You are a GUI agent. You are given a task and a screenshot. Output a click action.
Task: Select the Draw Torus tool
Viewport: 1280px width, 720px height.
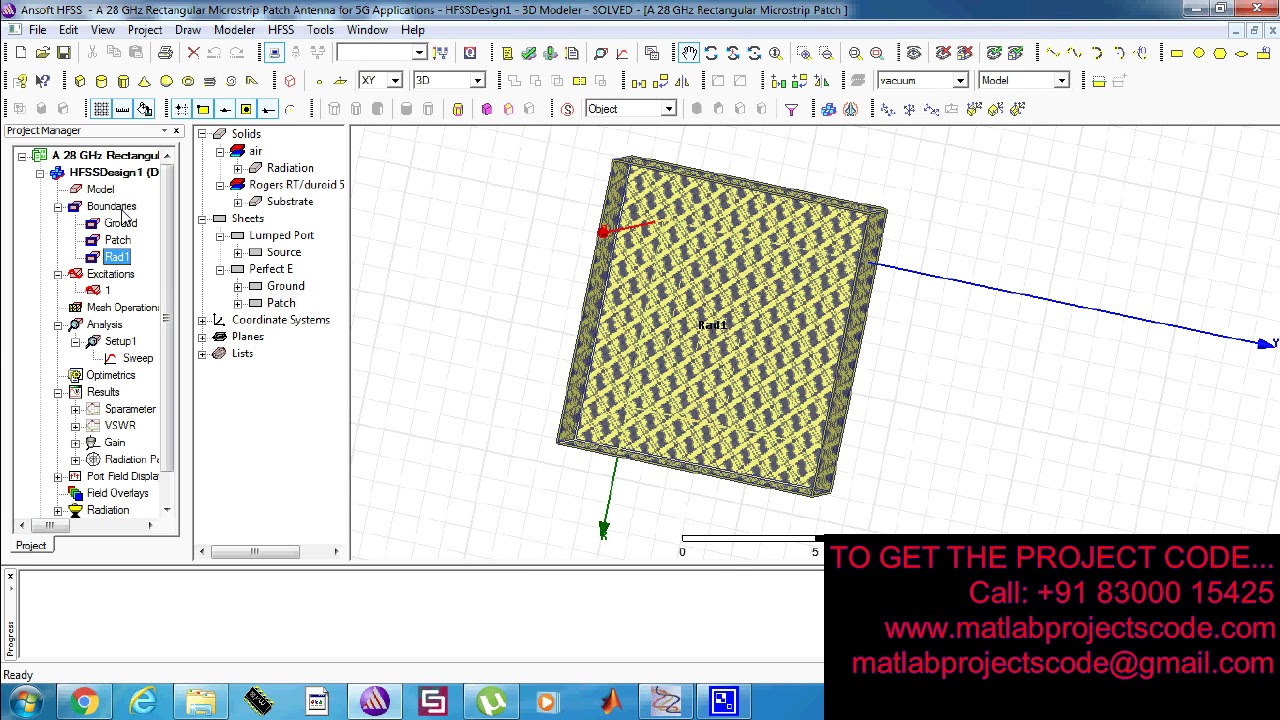coord(188,81)
